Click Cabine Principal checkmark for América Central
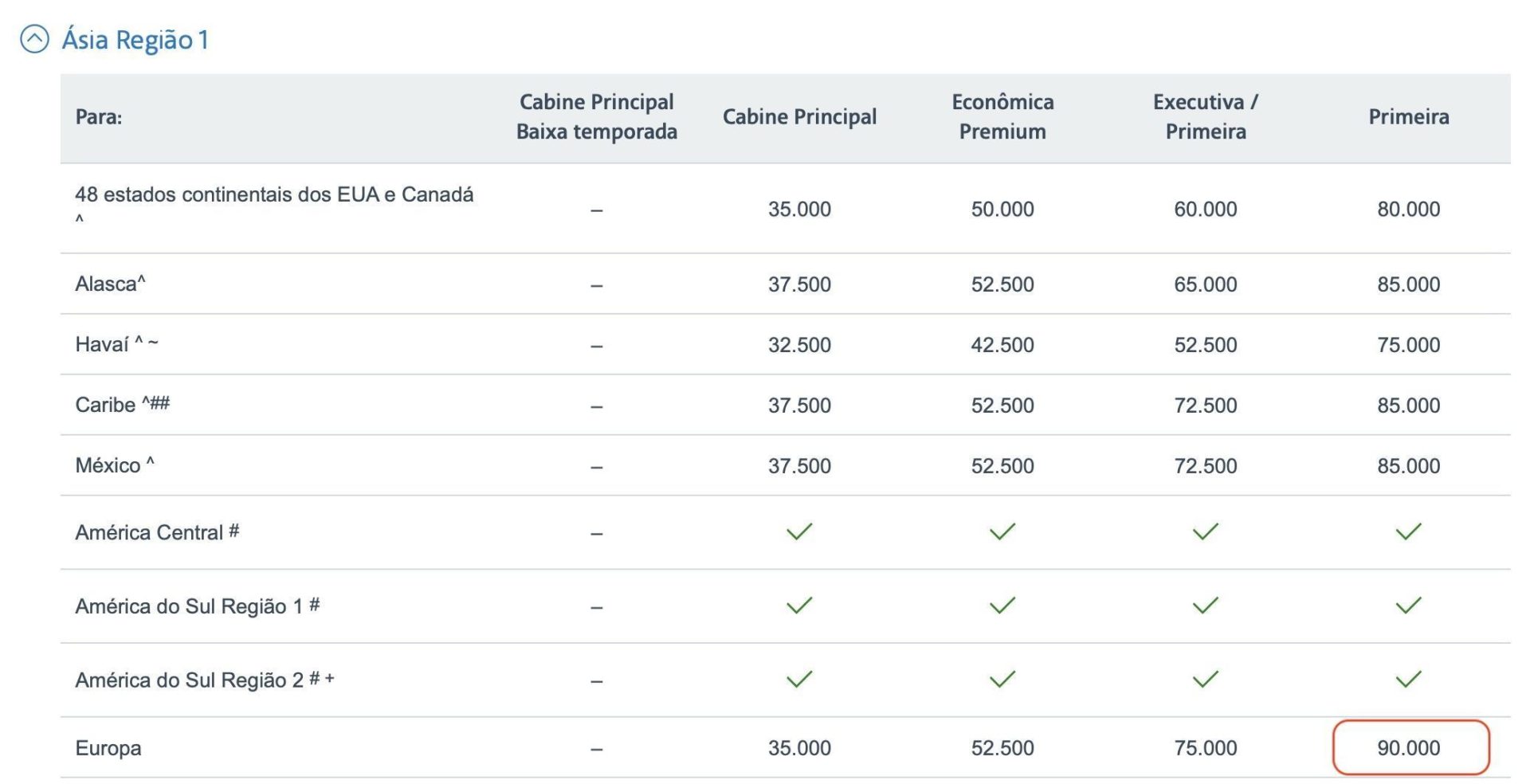This screenshot has height=784, width=1530. (x=799, y=531)
